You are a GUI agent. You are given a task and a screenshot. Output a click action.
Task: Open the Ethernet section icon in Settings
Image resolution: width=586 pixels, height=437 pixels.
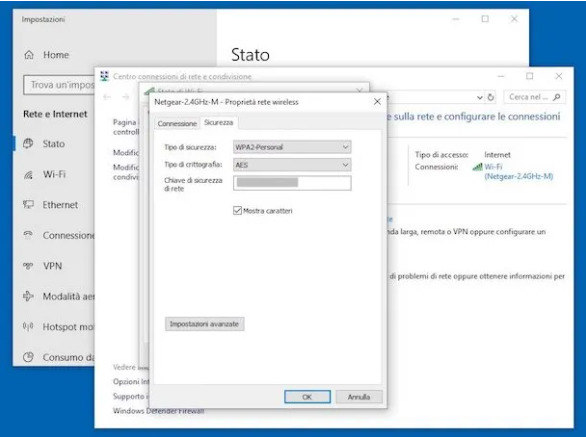pos(28,204)
